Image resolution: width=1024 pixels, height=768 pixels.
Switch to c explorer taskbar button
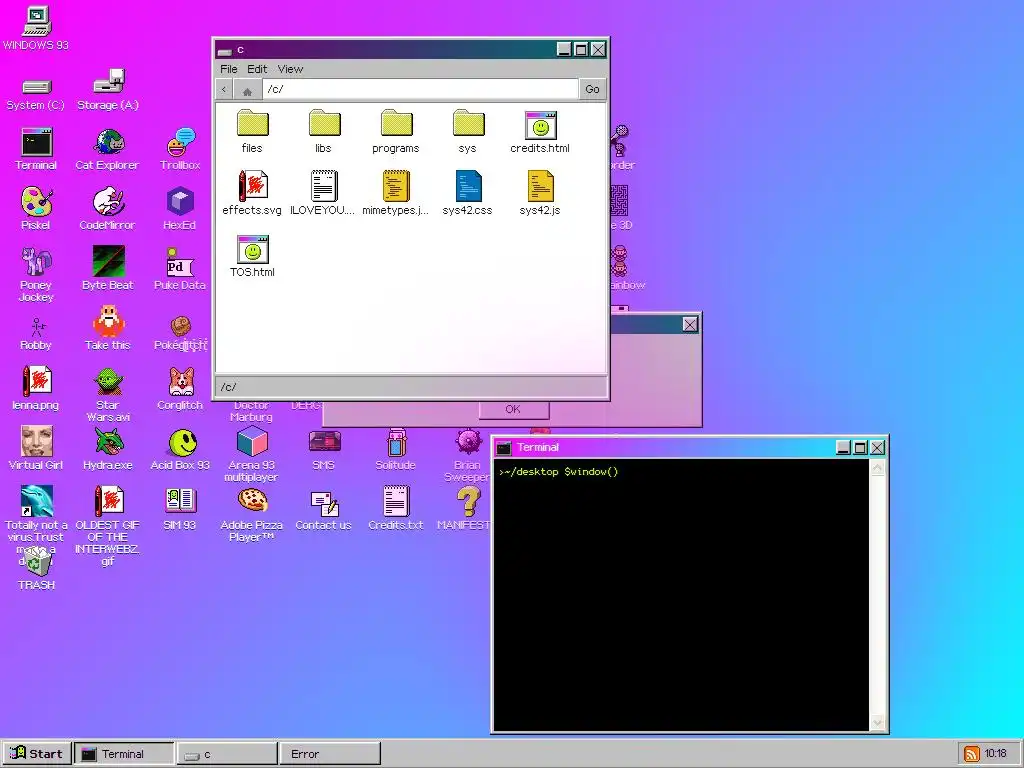227,754
